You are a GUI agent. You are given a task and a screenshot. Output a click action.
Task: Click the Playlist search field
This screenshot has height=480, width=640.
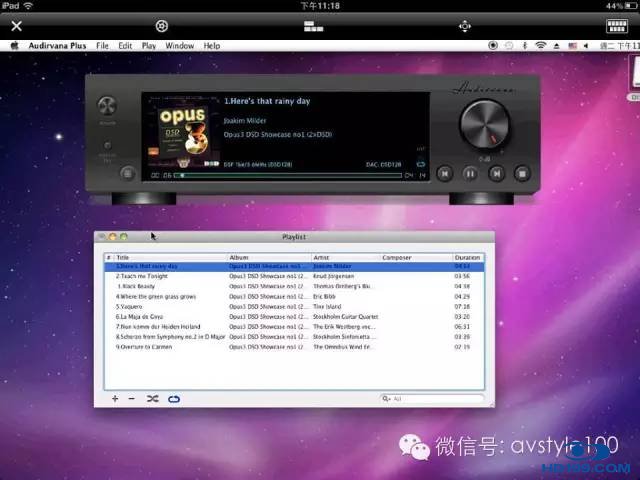[432, 398]
